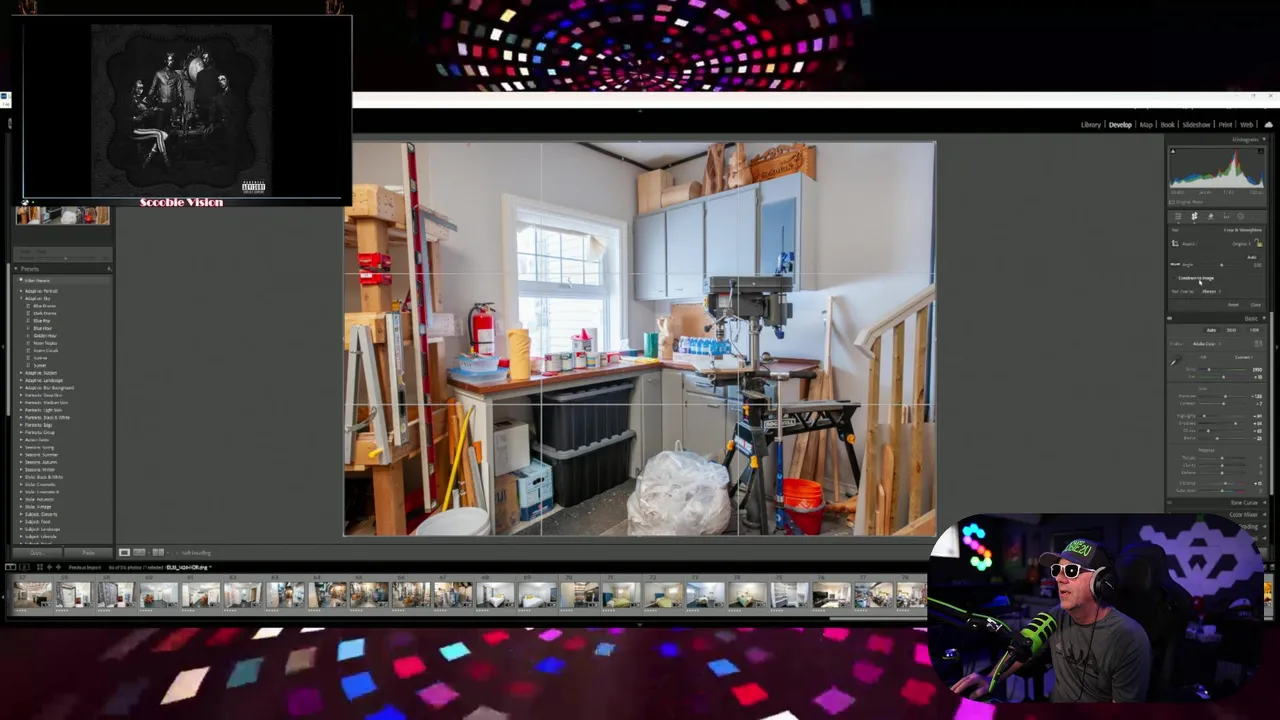1280x720 pixels.
Task: Toggle Constrain to Image checkbox
Action: pos(1174,278)
